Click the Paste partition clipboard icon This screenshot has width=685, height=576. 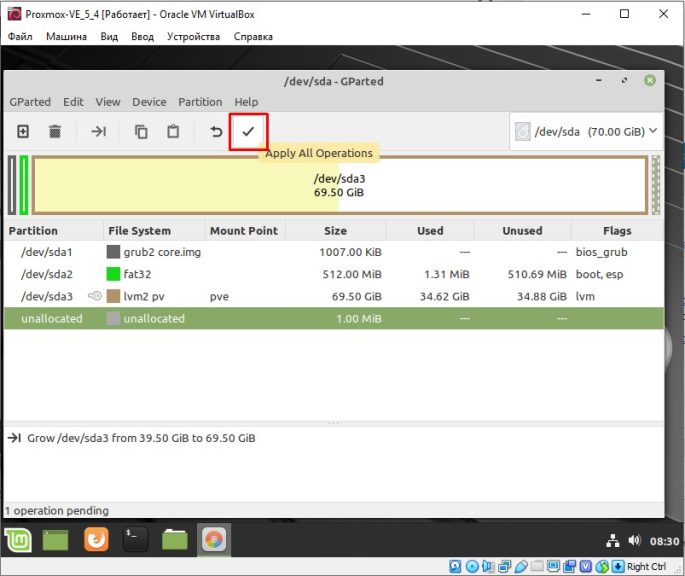tap(173, 131)
